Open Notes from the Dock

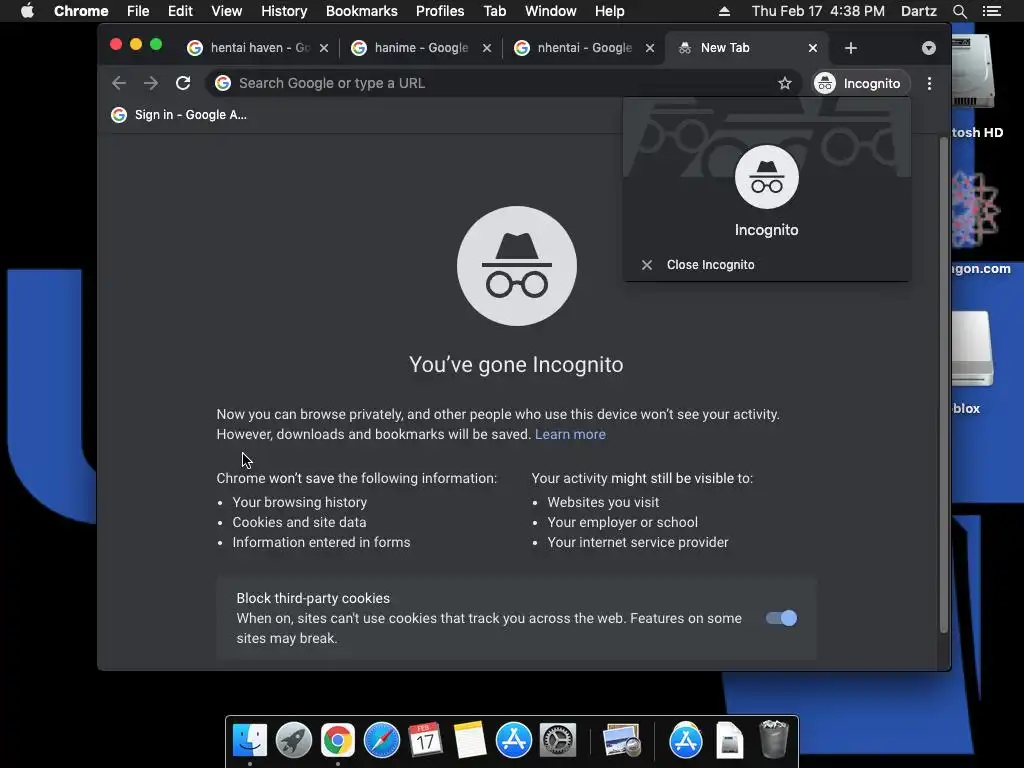coord(470,741)
